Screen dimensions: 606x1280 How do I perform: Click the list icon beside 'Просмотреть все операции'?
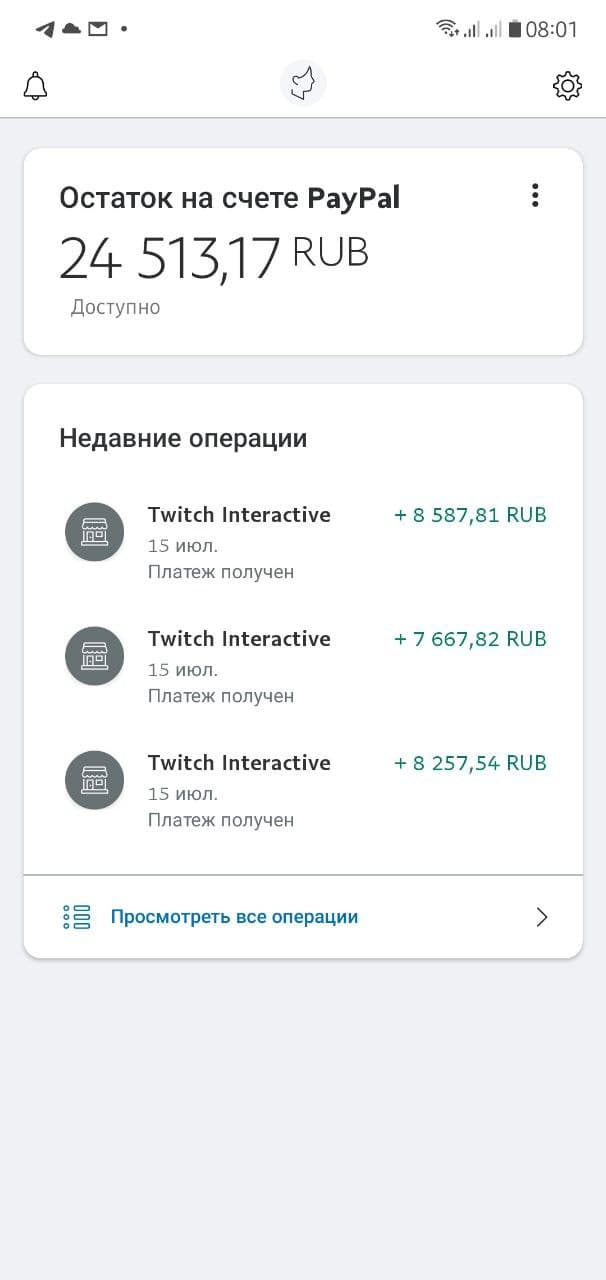tap(76, 917)
